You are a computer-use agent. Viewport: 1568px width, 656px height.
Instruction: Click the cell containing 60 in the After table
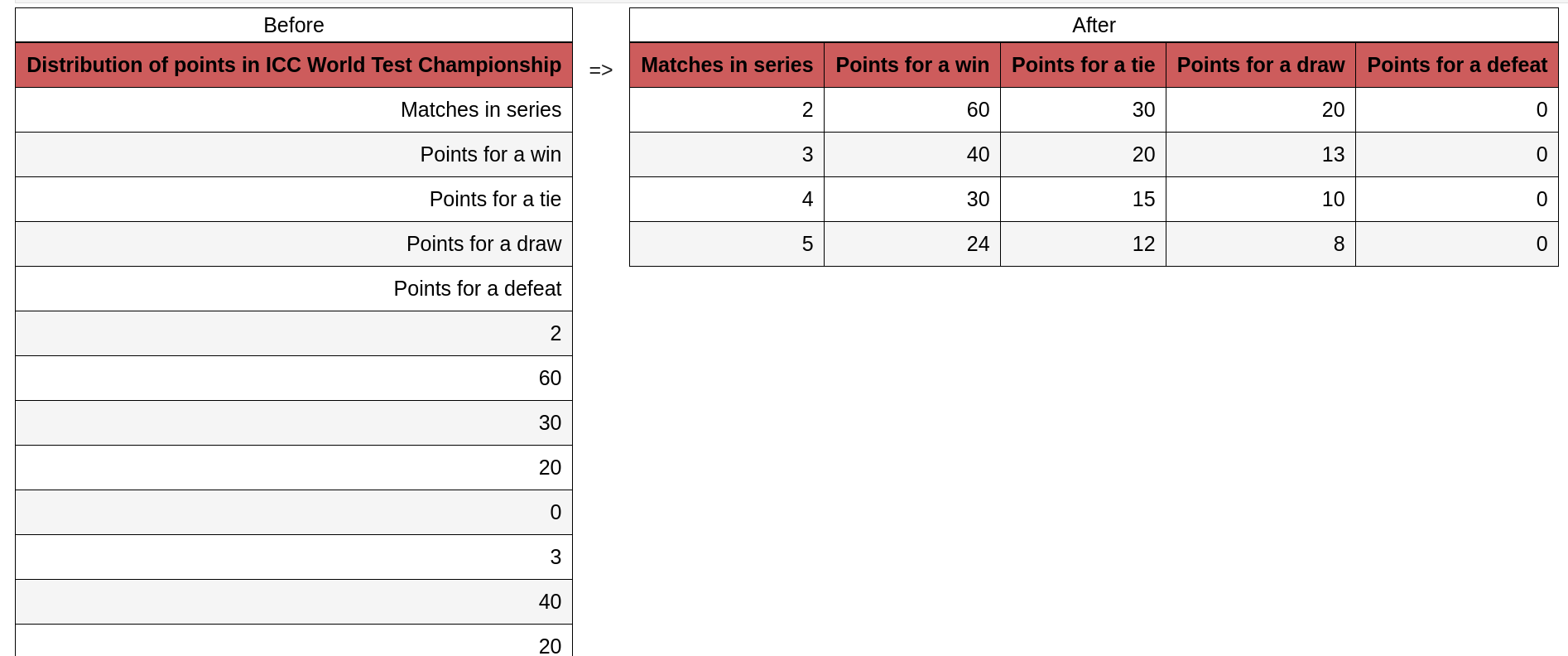point(912,109)
